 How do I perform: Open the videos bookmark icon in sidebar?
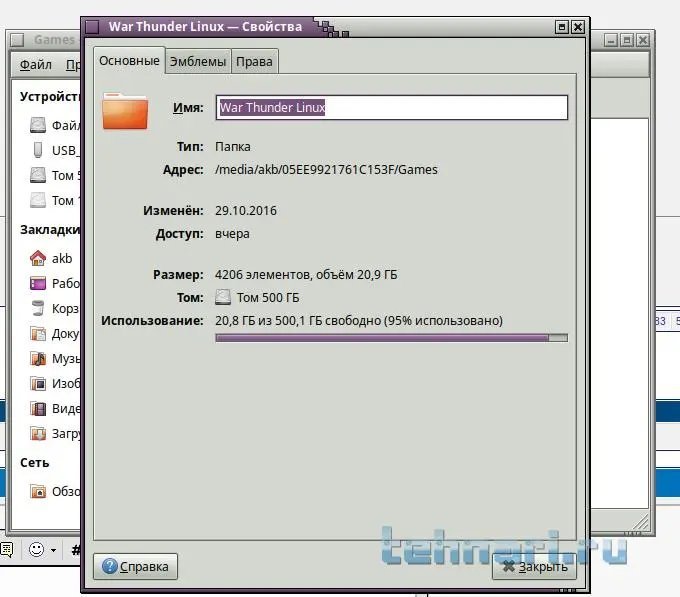click(38, 408)
